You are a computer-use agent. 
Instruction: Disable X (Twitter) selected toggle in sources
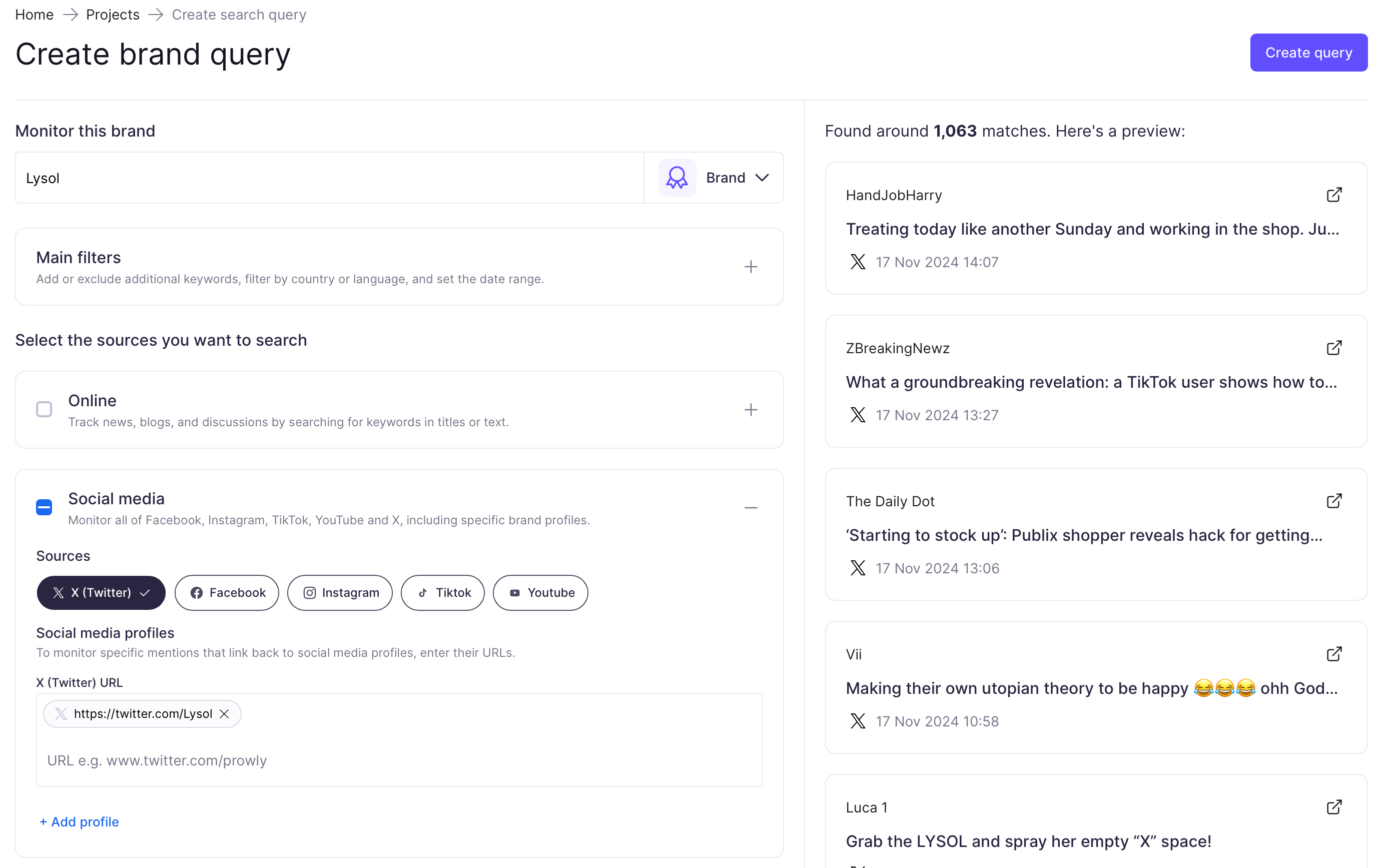100,592
